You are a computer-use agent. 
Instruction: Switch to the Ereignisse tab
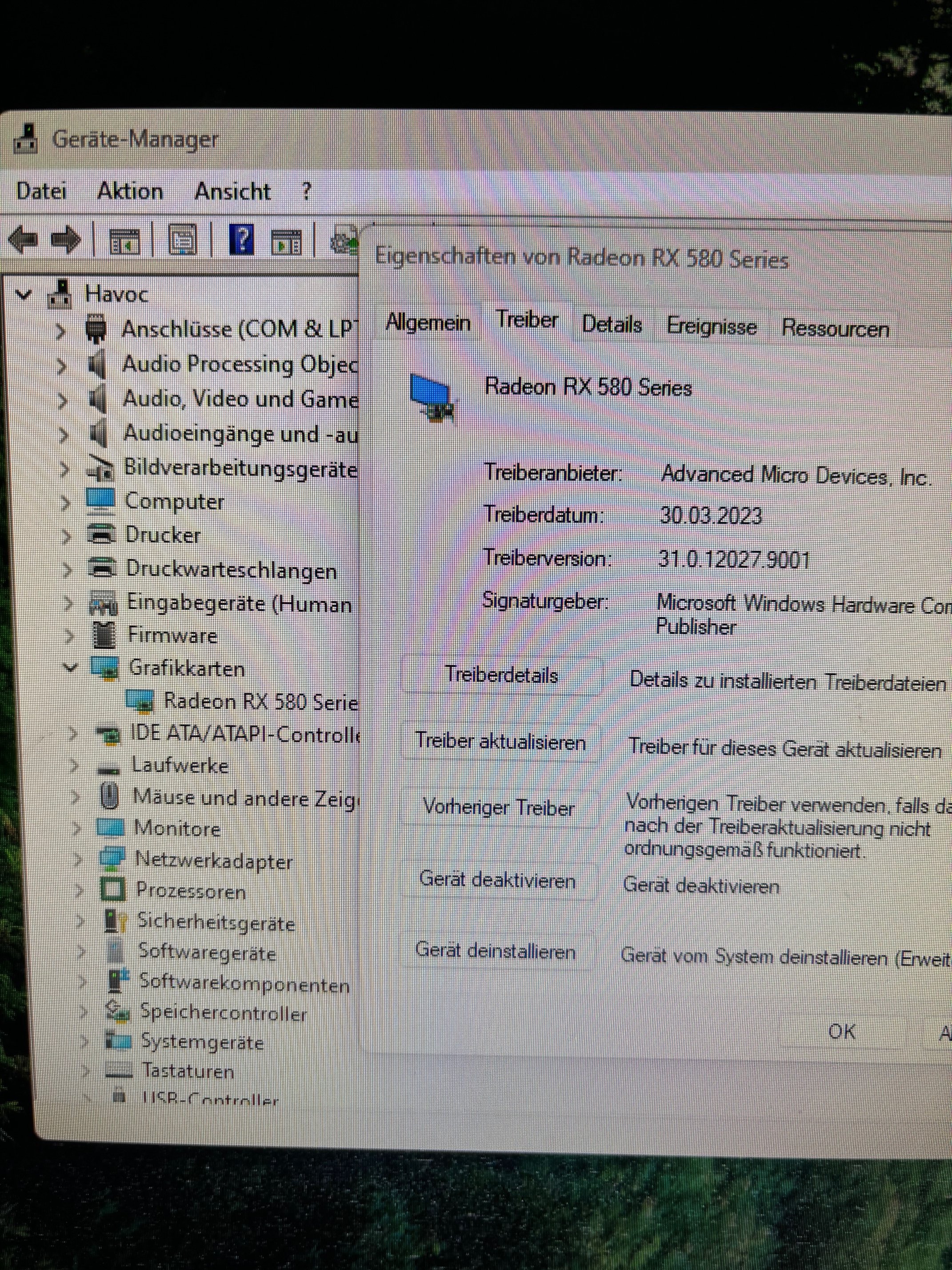coord(711,327)
